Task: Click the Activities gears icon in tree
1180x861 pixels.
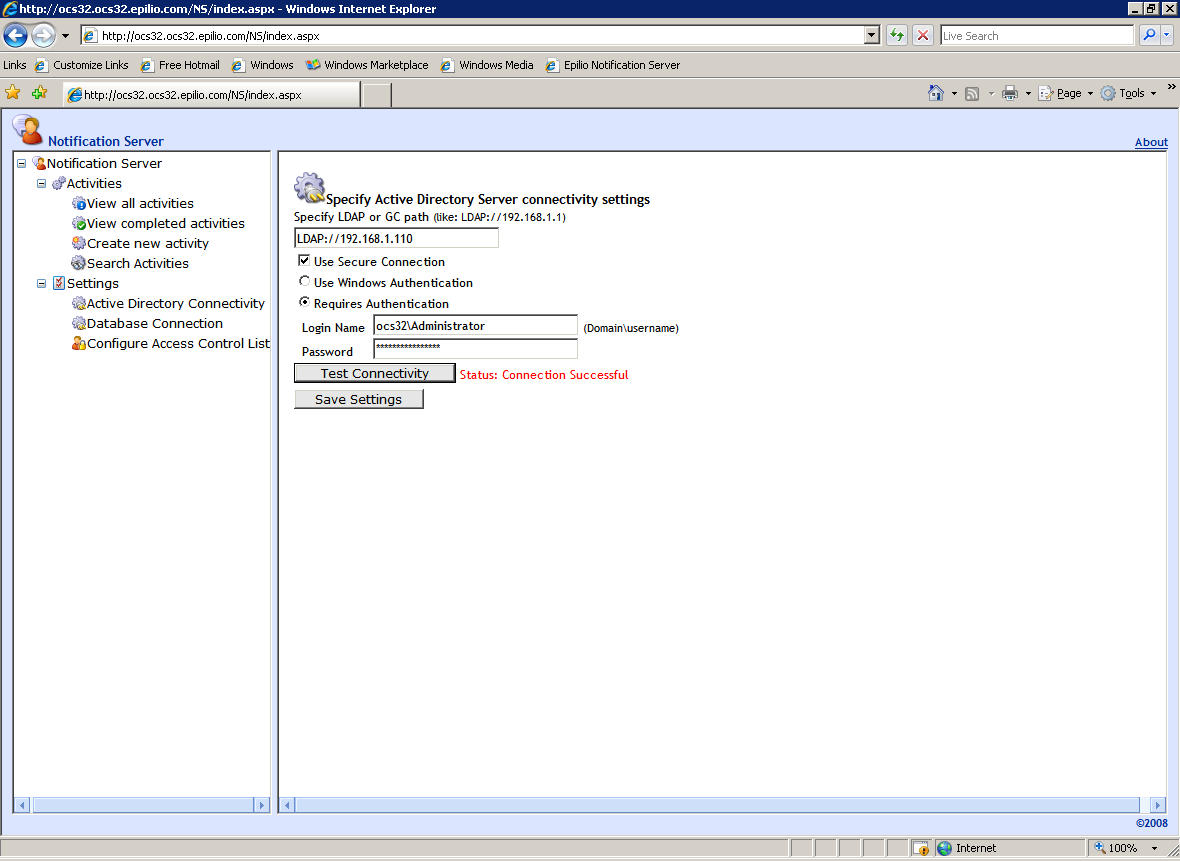Action: [x=59, y=184]
